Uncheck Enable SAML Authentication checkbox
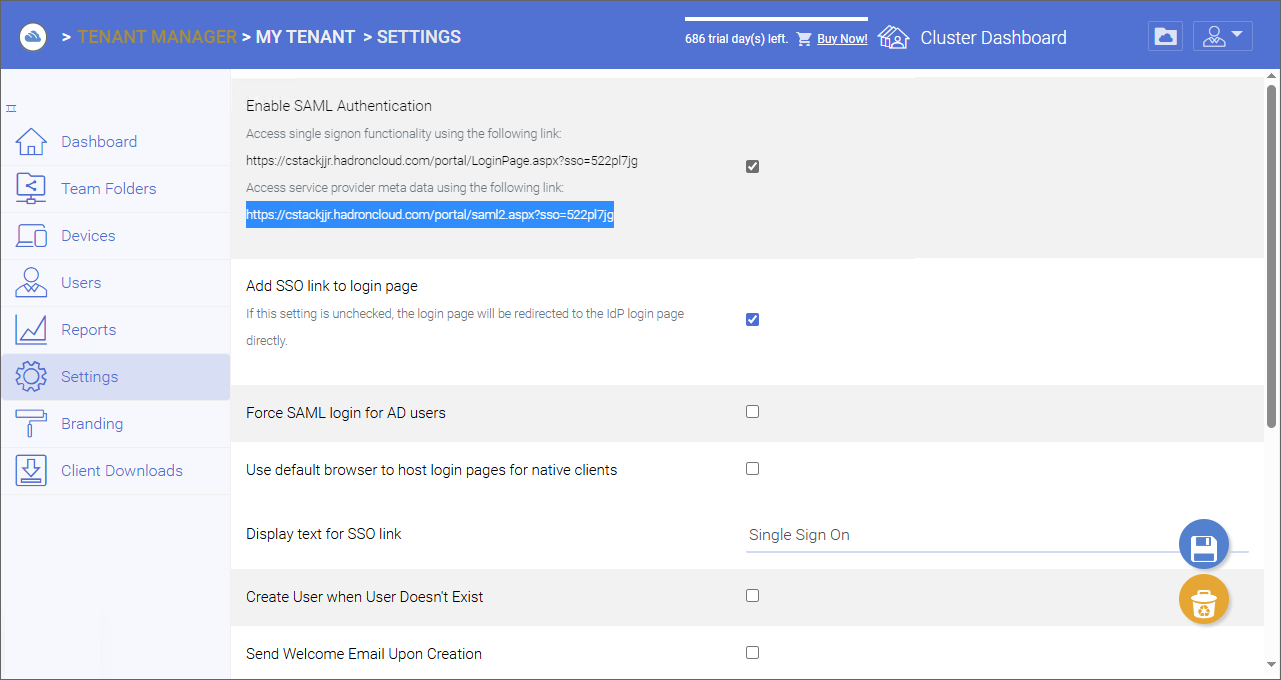The height and width of the screenshot is (680, 1281). [752, 167]
